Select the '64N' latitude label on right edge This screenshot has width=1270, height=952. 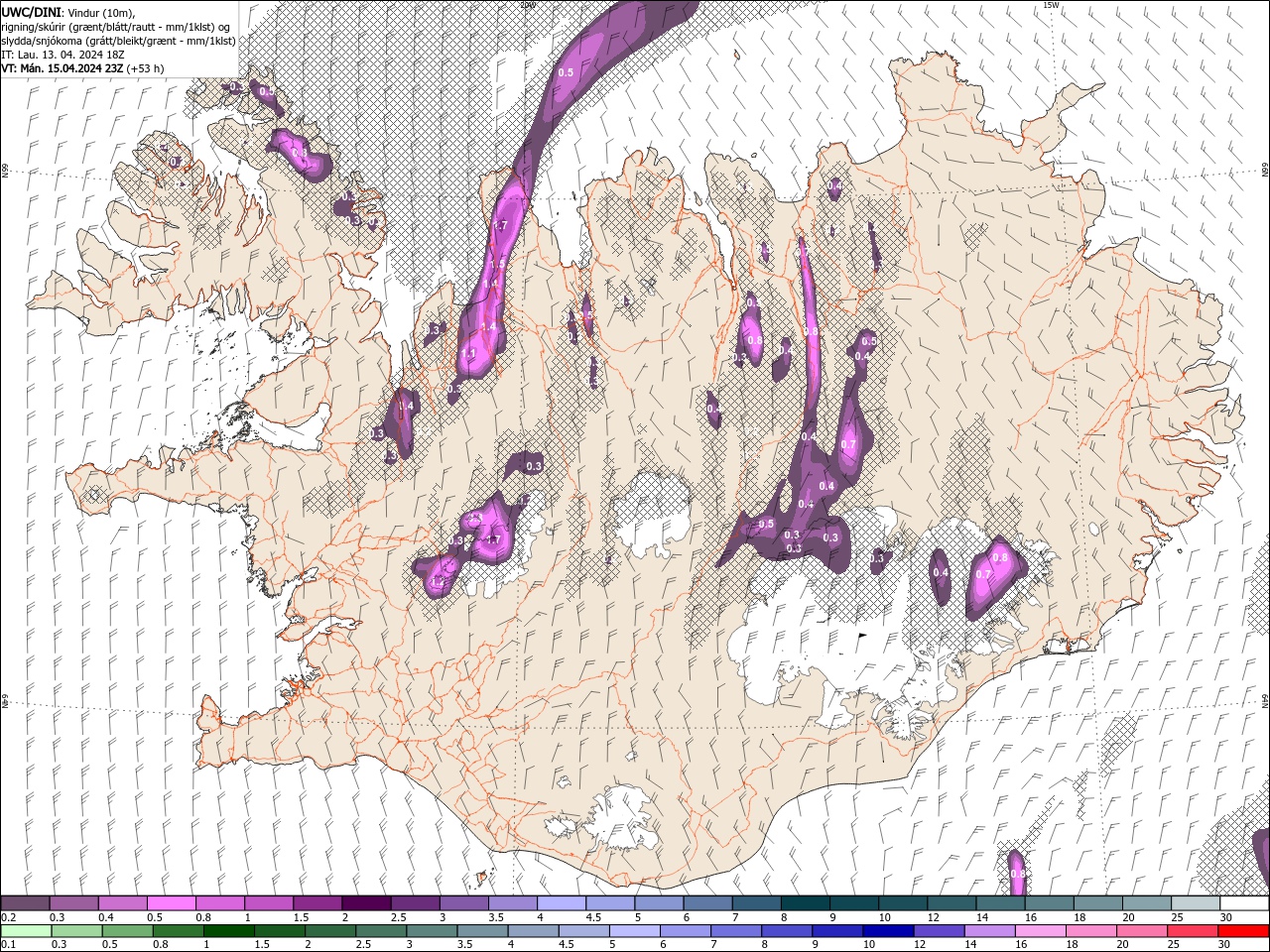1265,701
